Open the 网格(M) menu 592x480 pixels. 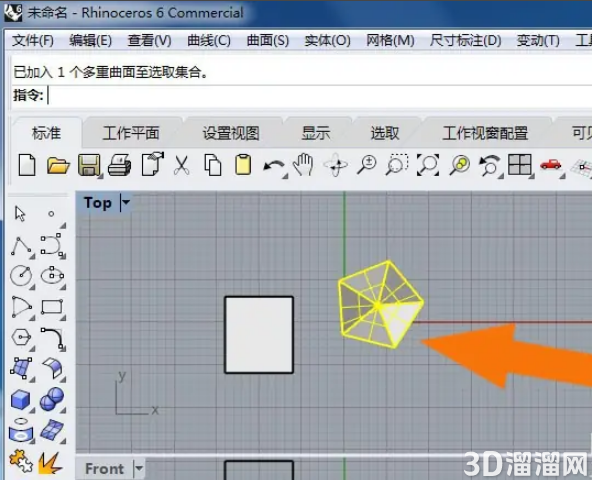(x=390, y=40)
